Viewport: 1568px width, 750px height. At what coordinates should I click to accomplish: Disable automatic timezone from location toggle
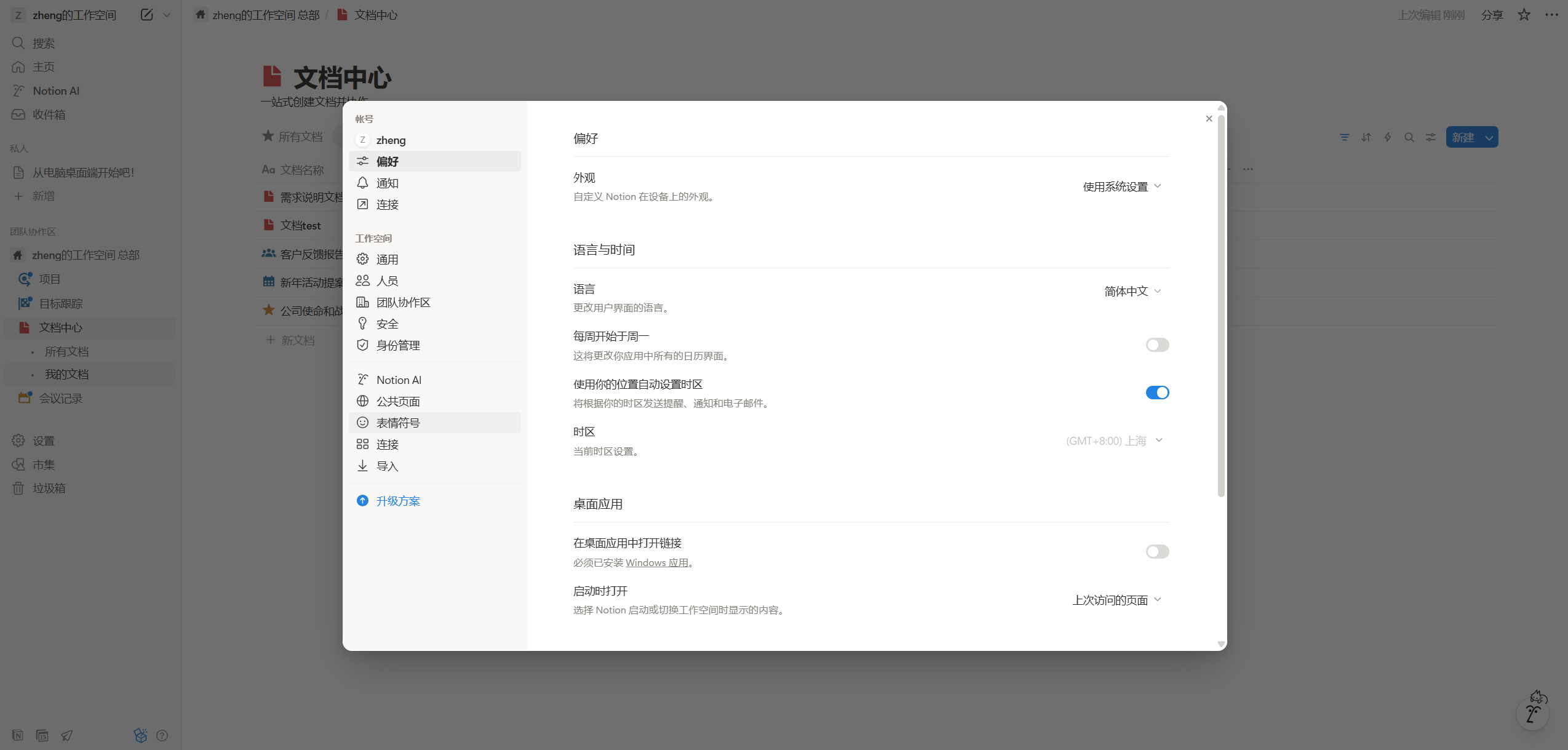1156,393
